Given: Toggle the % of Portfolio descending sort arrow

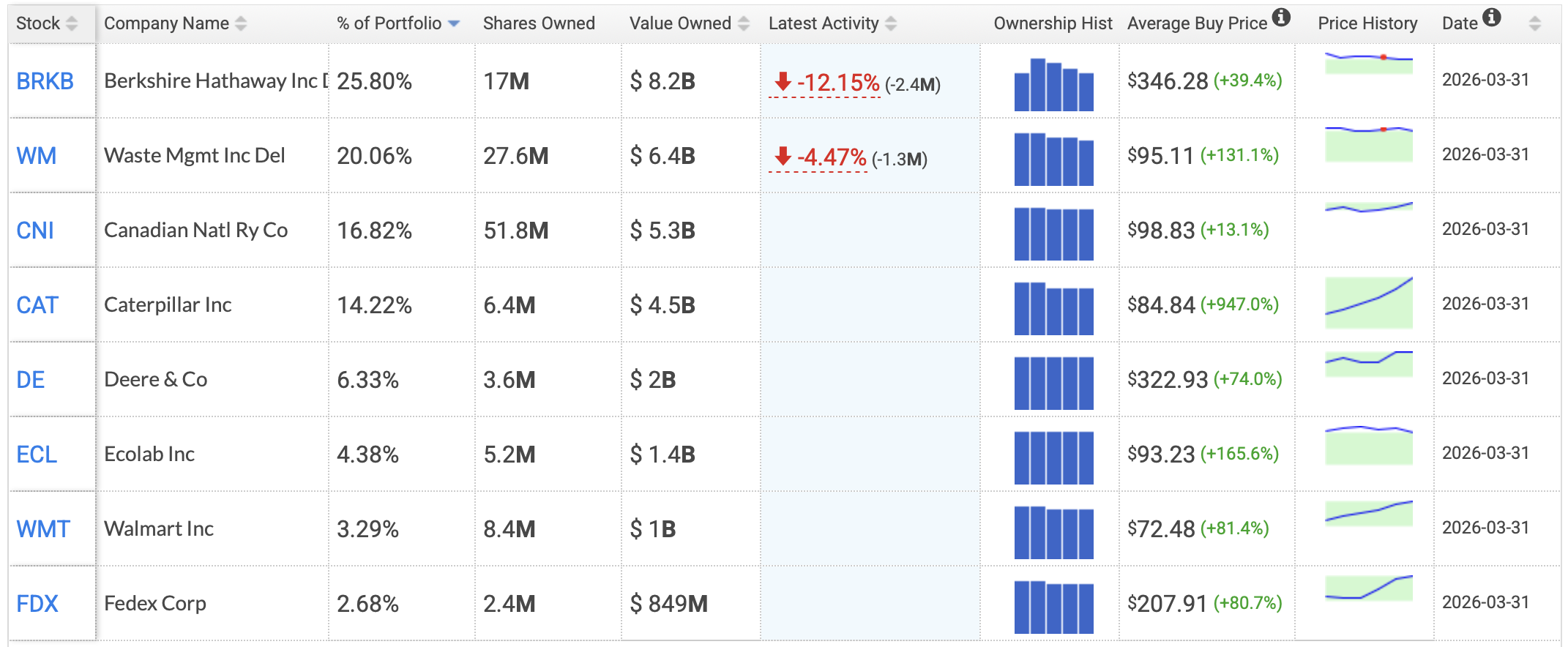Looking at the screenshot, I should [454, 24].
